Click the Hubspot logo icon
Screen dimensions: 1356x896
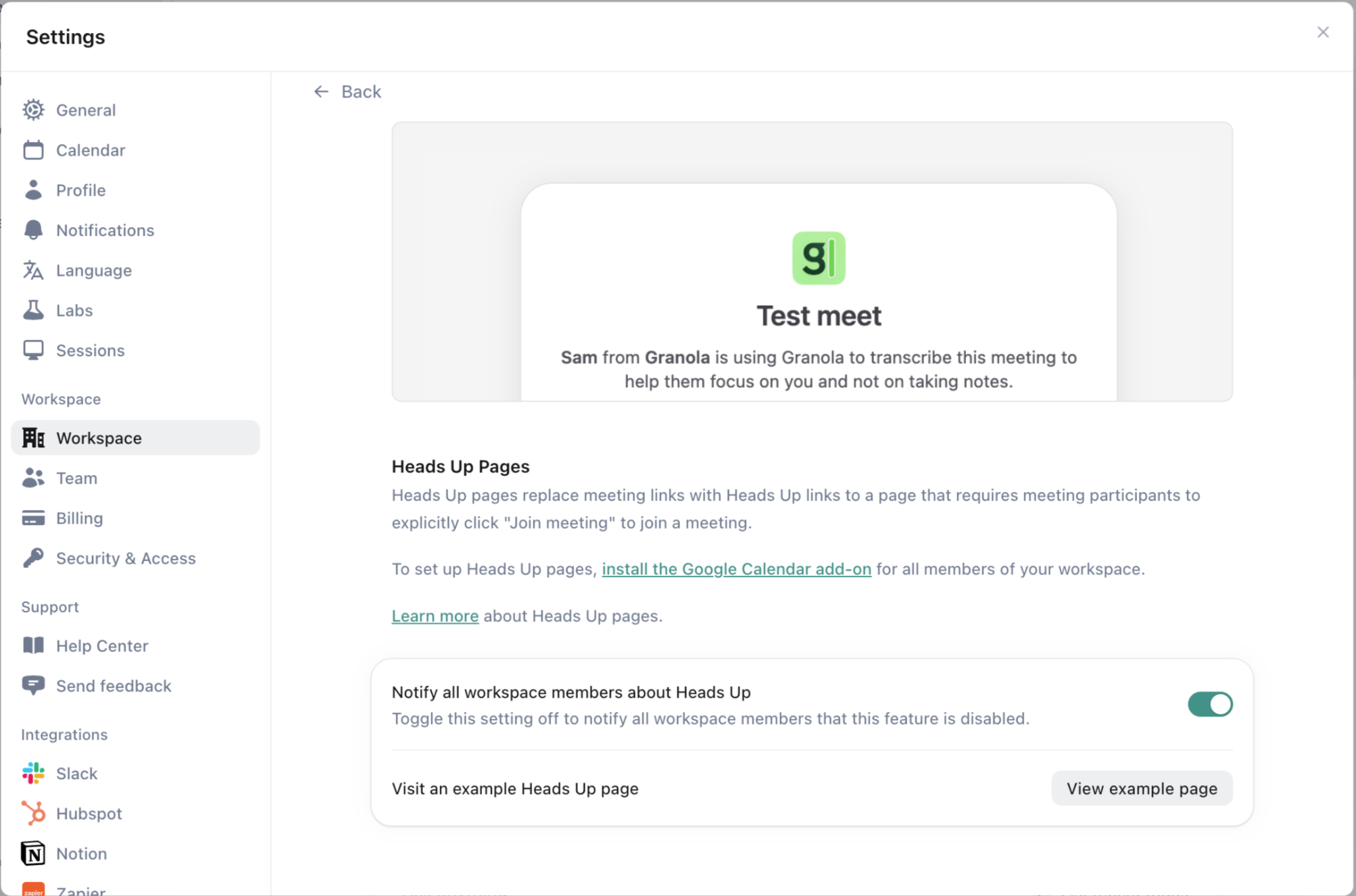(33, 813)
